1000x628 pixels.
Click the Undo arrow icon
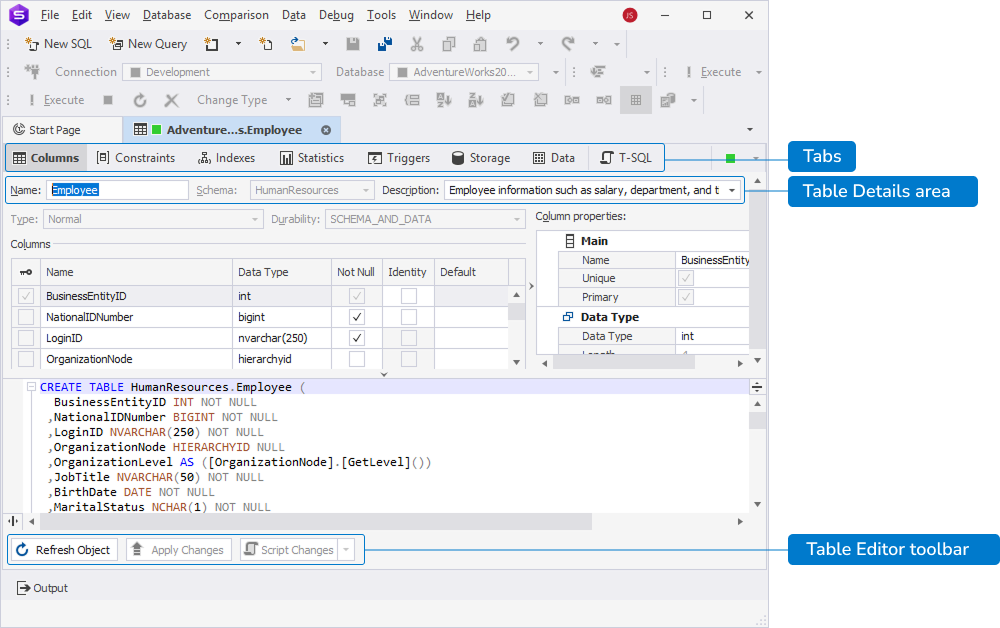tap(513, 44)
